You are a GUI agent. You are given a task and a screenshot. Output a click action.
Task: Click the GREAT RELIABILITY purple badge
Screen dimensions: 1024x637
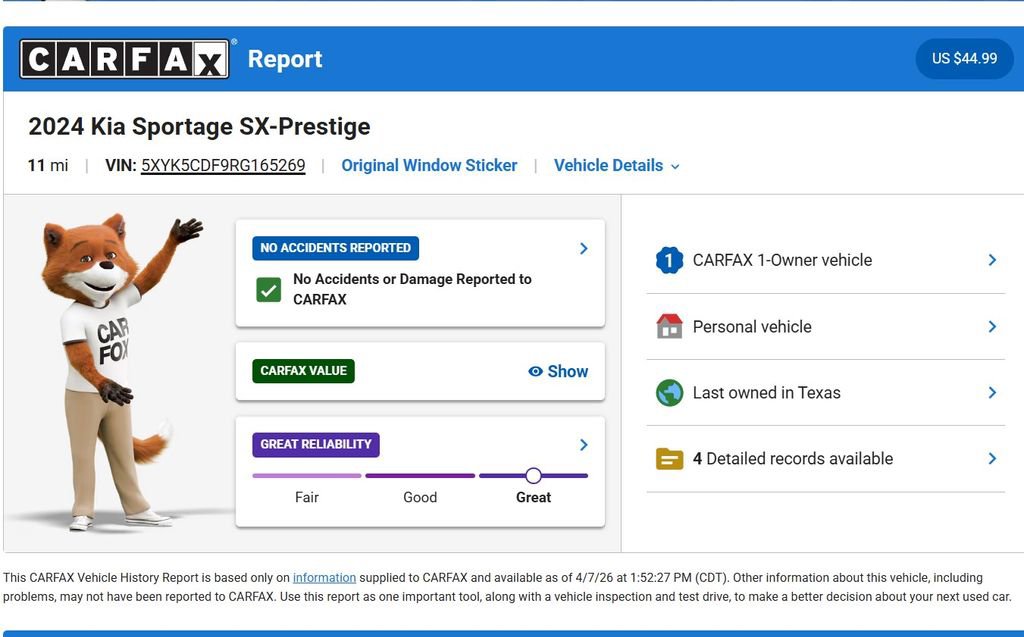pos(316,444)
